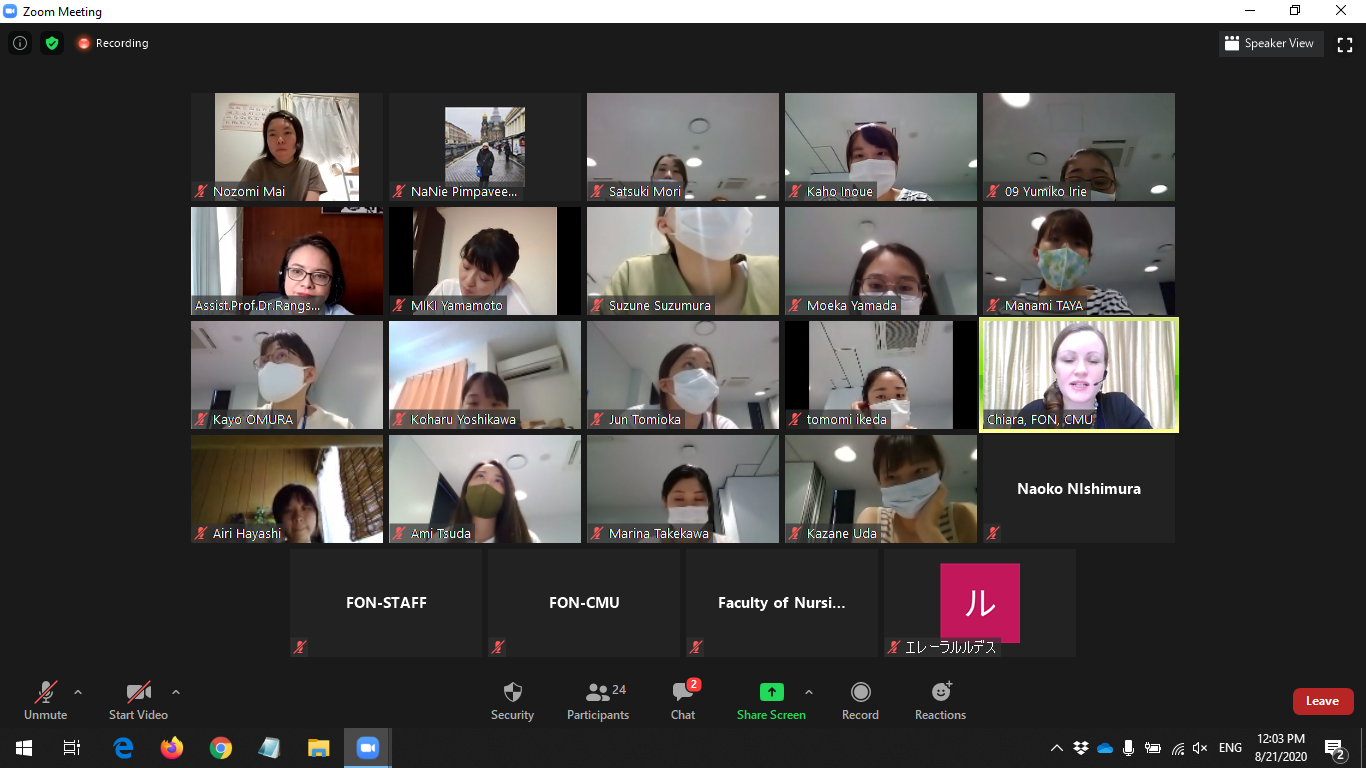
Task: Open the meeting information icon
Action: (19, 43)
